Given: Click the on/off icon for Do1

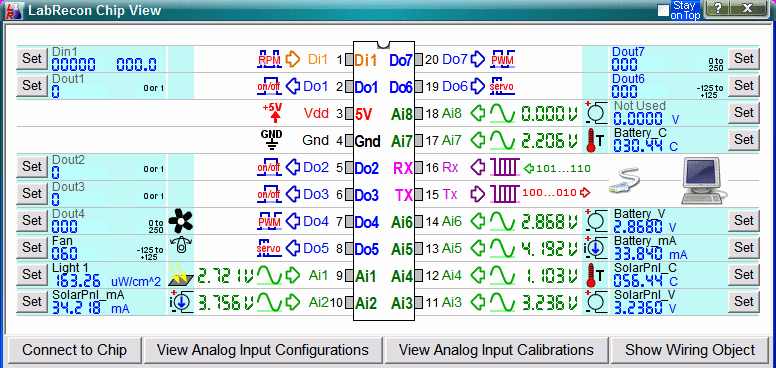Looking at the screenshot, I should pos(269,86).
